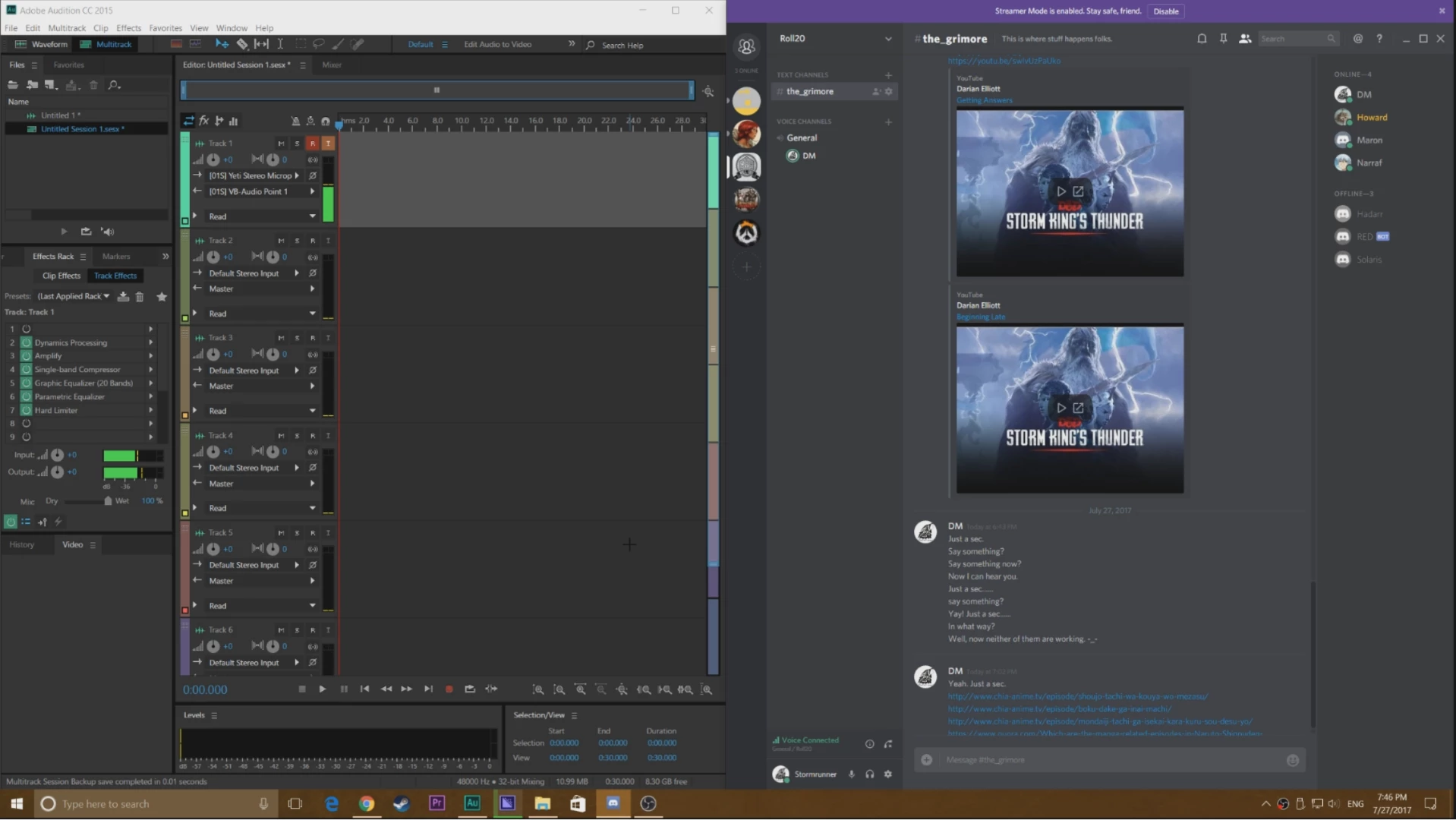The width and height of the screenshot is (1456, 820).
Task: Expand Roll20 server dropdown menu
Action: [x=888, y=39]
